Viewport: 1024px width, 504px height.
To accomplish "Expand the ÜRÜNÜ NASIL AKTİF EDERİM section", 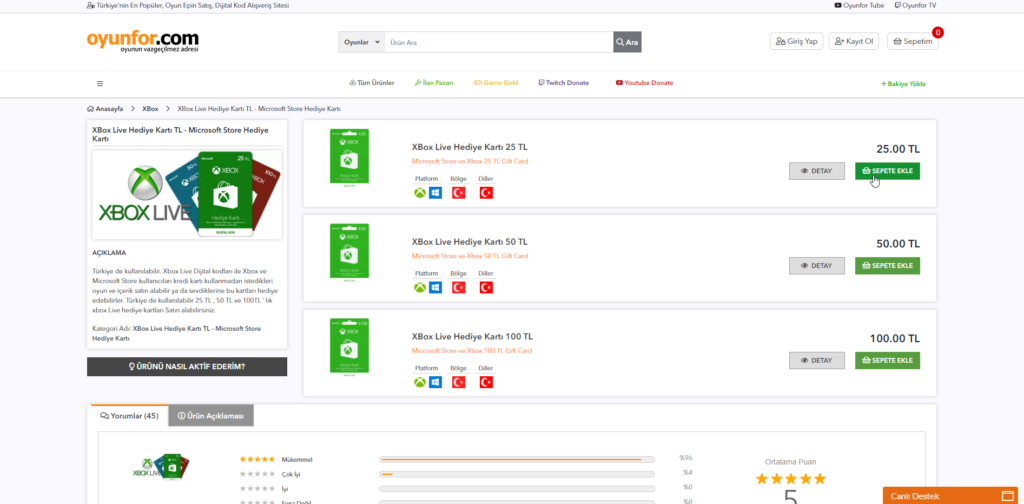I will tap(187, 366).
